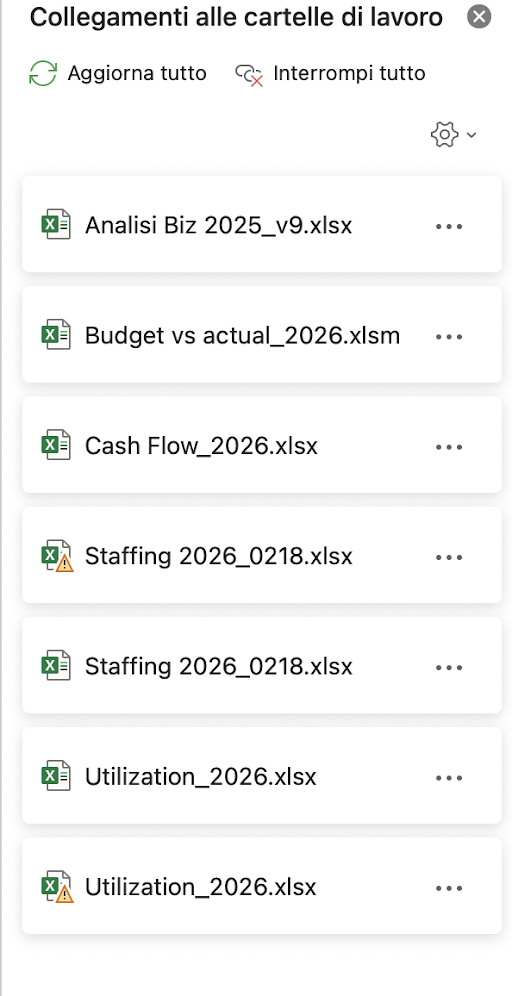Close the Collegamenti alle cartelle di lavoro panel
Viewport: 512px width, 996px height.
pos(479,16)
